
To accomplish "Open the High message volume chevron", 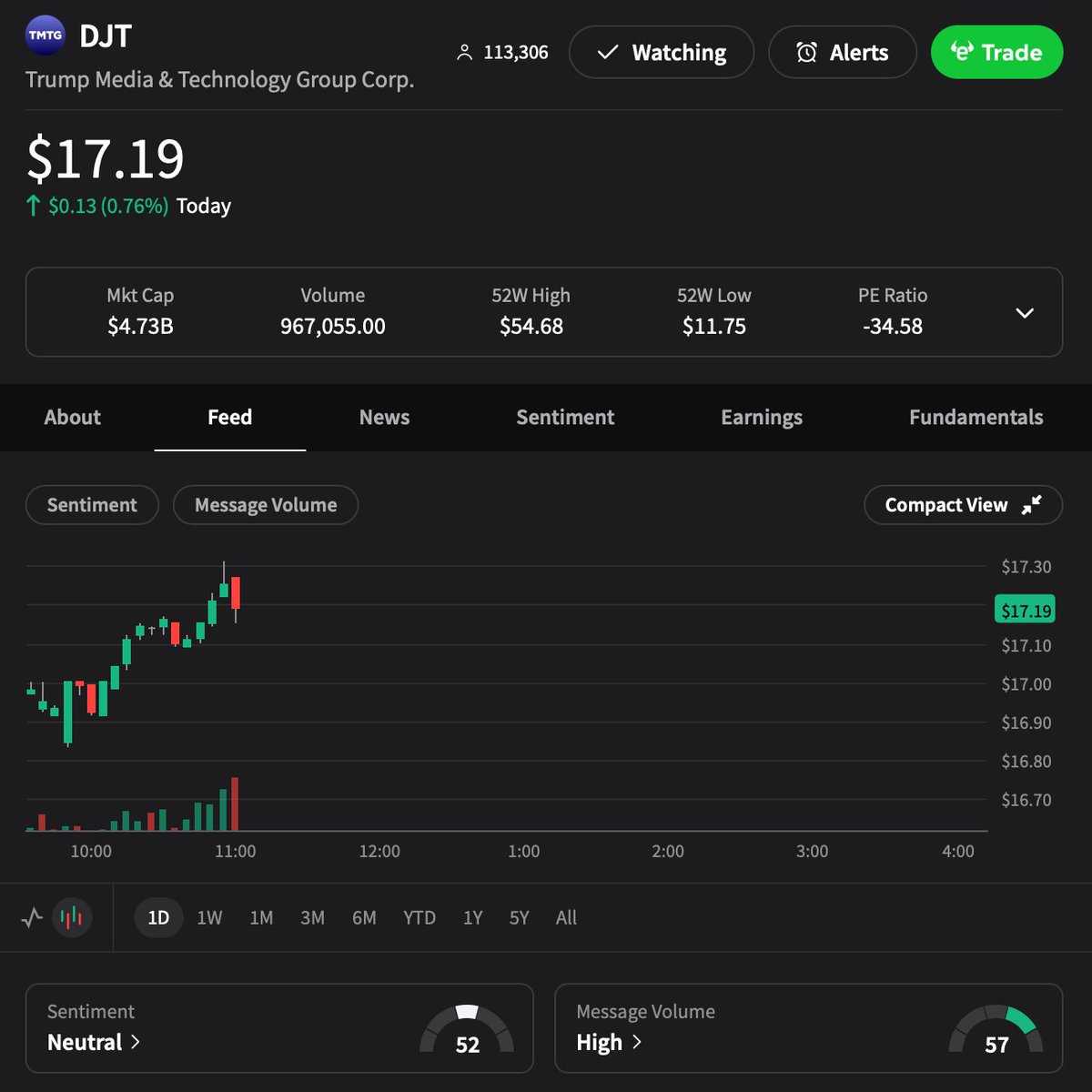I will pyautogui.click(x=637, y=1041).
